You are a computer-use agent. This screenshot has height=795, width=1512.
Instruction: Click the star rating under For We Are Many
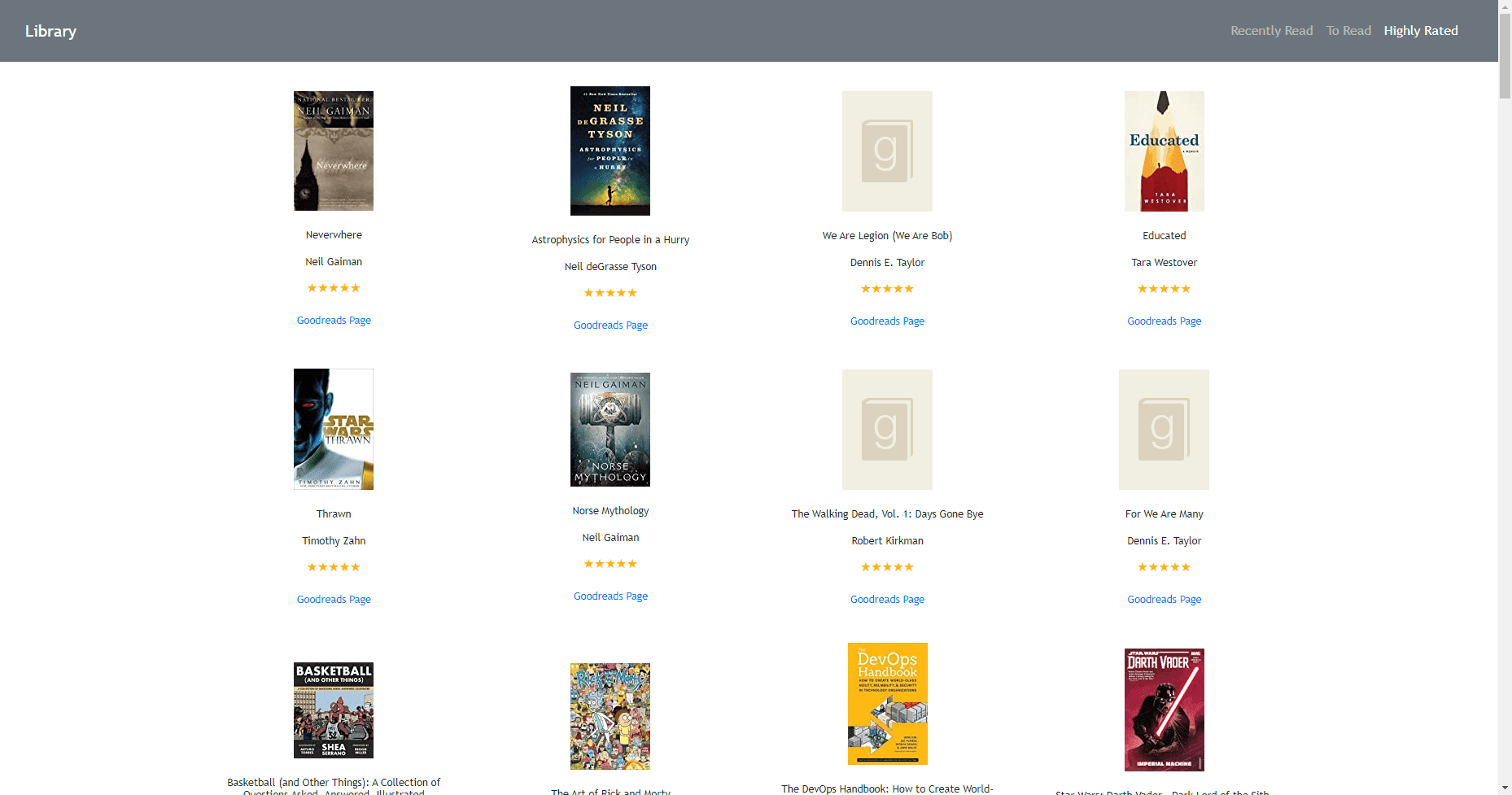point(1164,567)
